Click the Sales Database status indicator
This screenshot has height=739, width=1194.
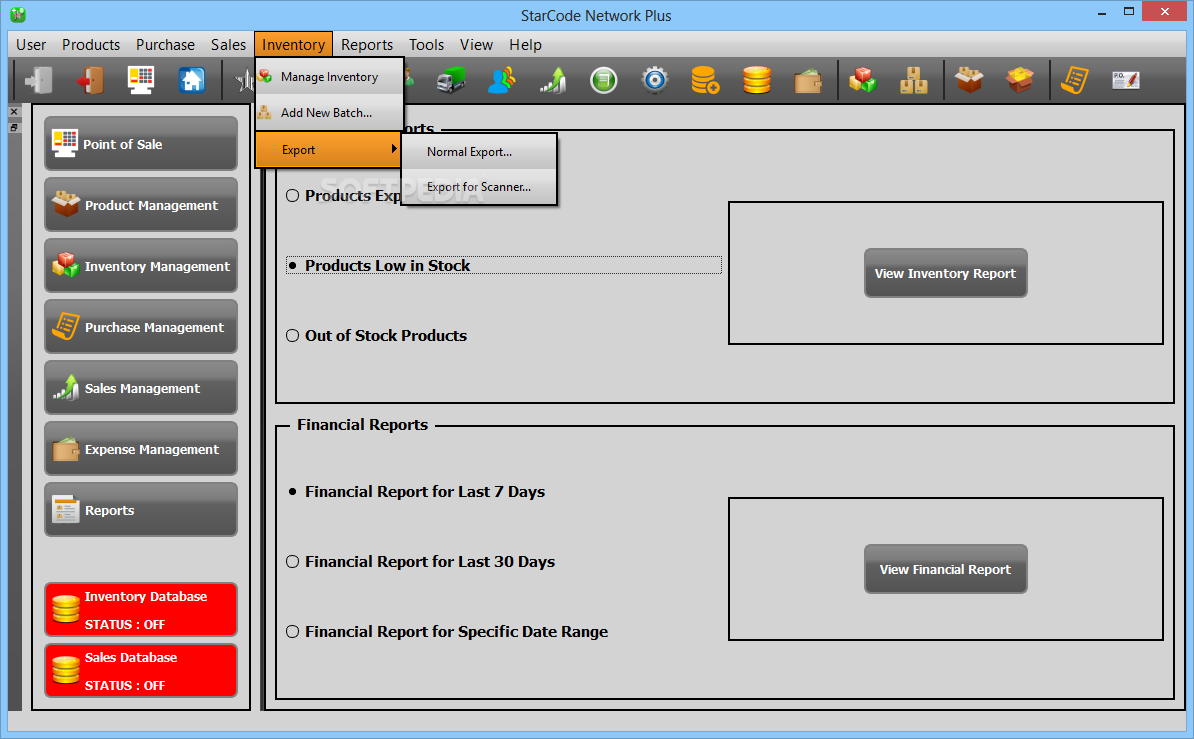(x=141, y=670)
